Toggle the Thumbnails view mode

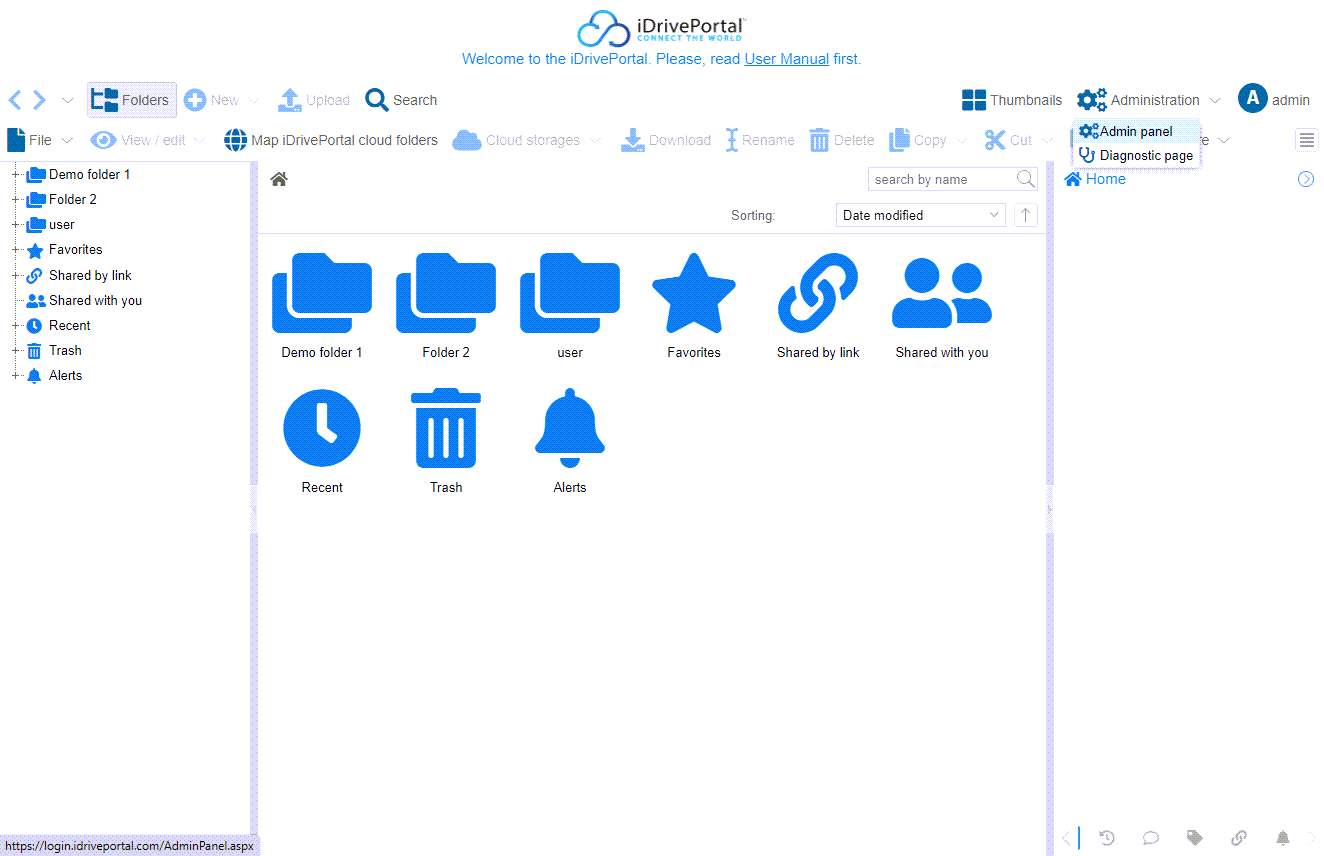[x=1012, y=100]
